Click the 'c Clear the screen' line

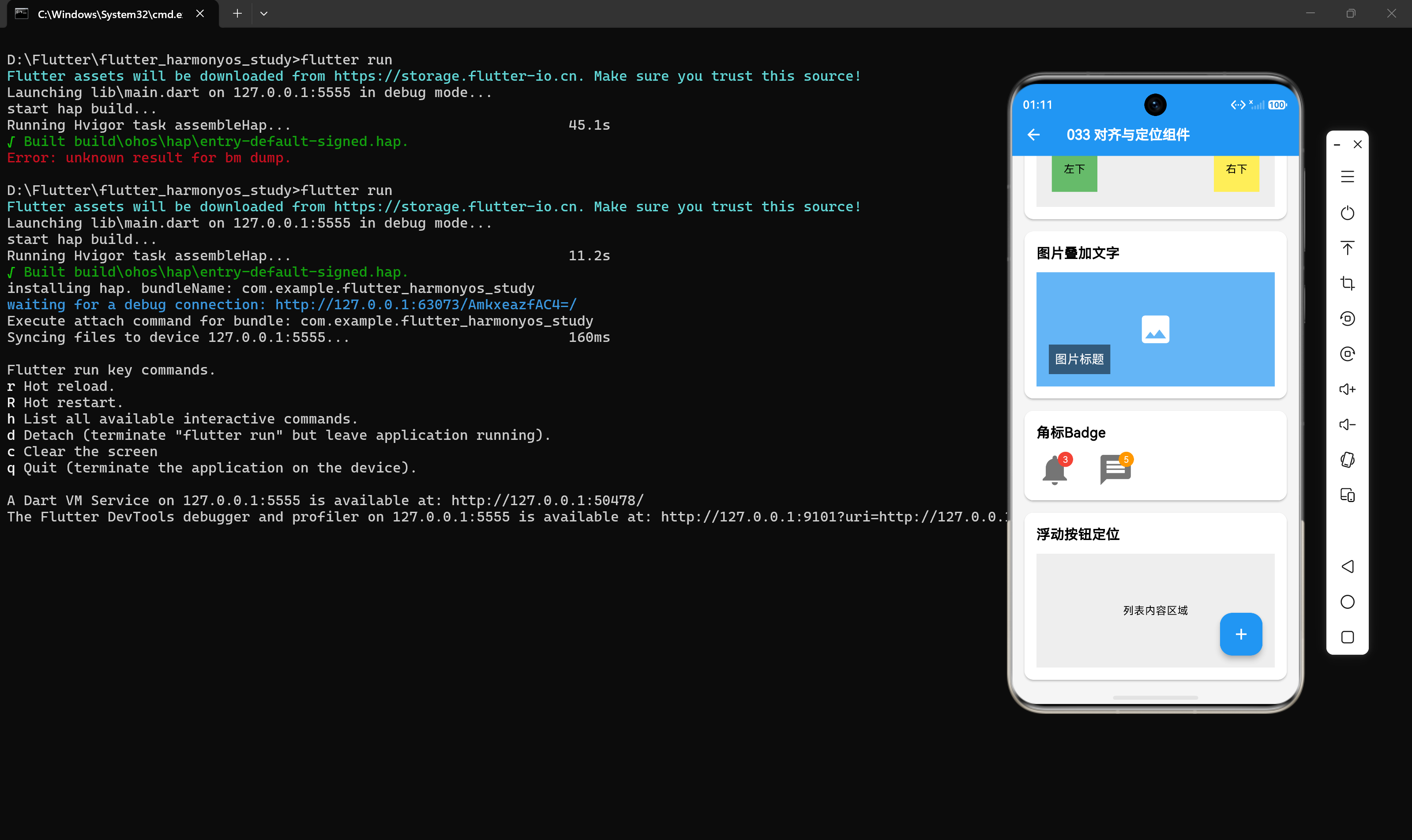[x=82, y=452]
